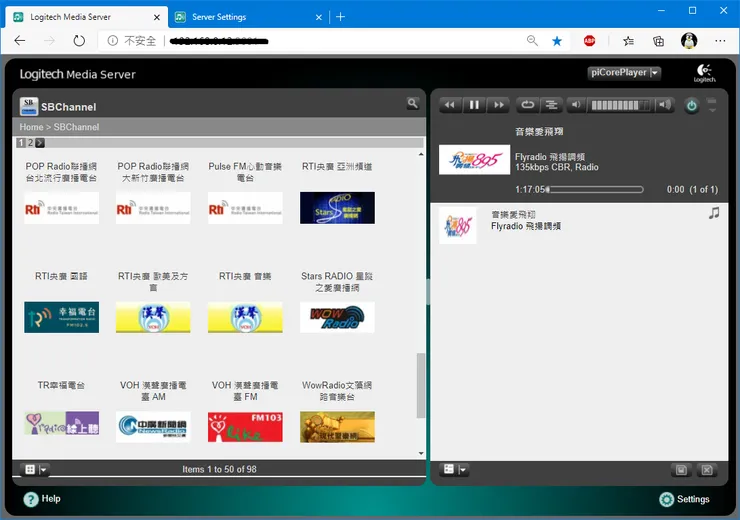Open the WOW Radio logo thumbnail
Image resolution: width=740 pixels, height=520 pixels.
point(337,317)
